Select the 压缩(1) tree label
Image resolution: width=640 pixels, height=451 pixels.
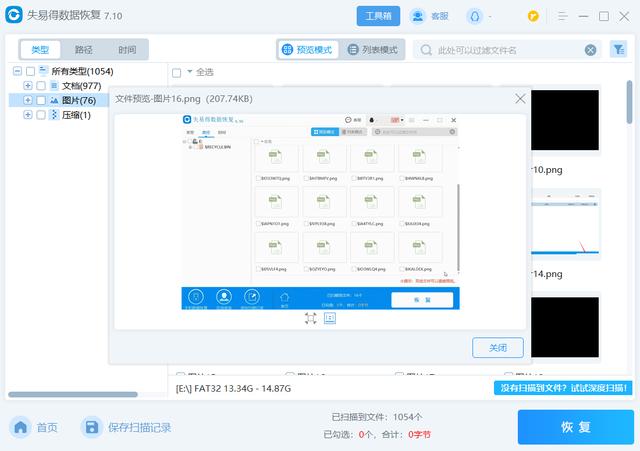[76, 115]
